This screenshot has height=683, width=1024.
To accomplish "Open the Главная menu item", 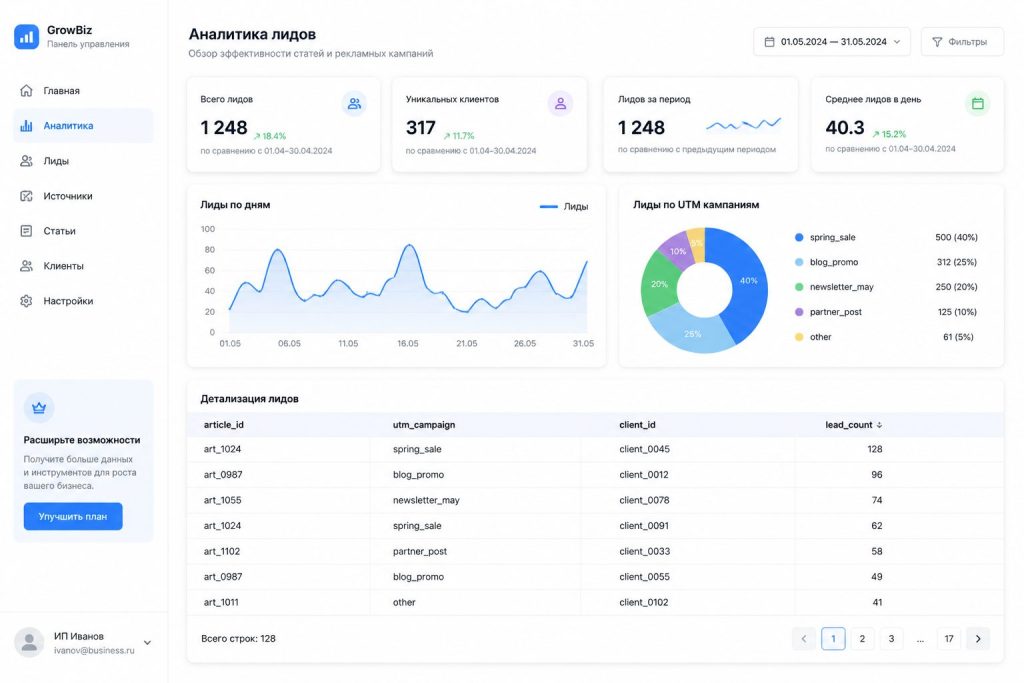I will coord(84,91).
